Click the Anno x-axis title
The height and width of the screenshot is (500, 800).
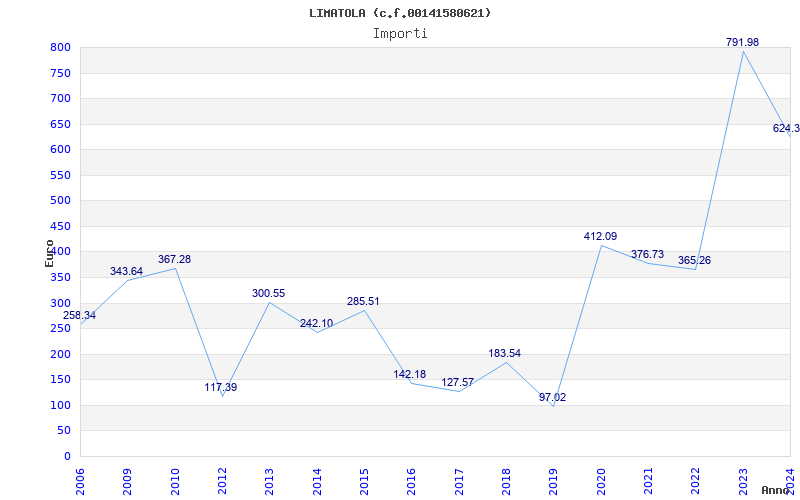coord(776,490)
